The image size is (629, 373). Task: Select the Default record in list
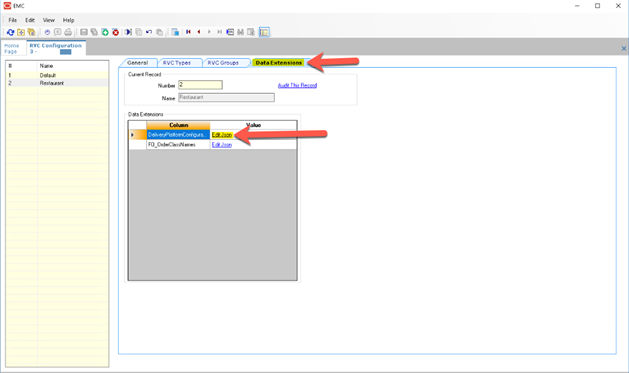(57, 75)
